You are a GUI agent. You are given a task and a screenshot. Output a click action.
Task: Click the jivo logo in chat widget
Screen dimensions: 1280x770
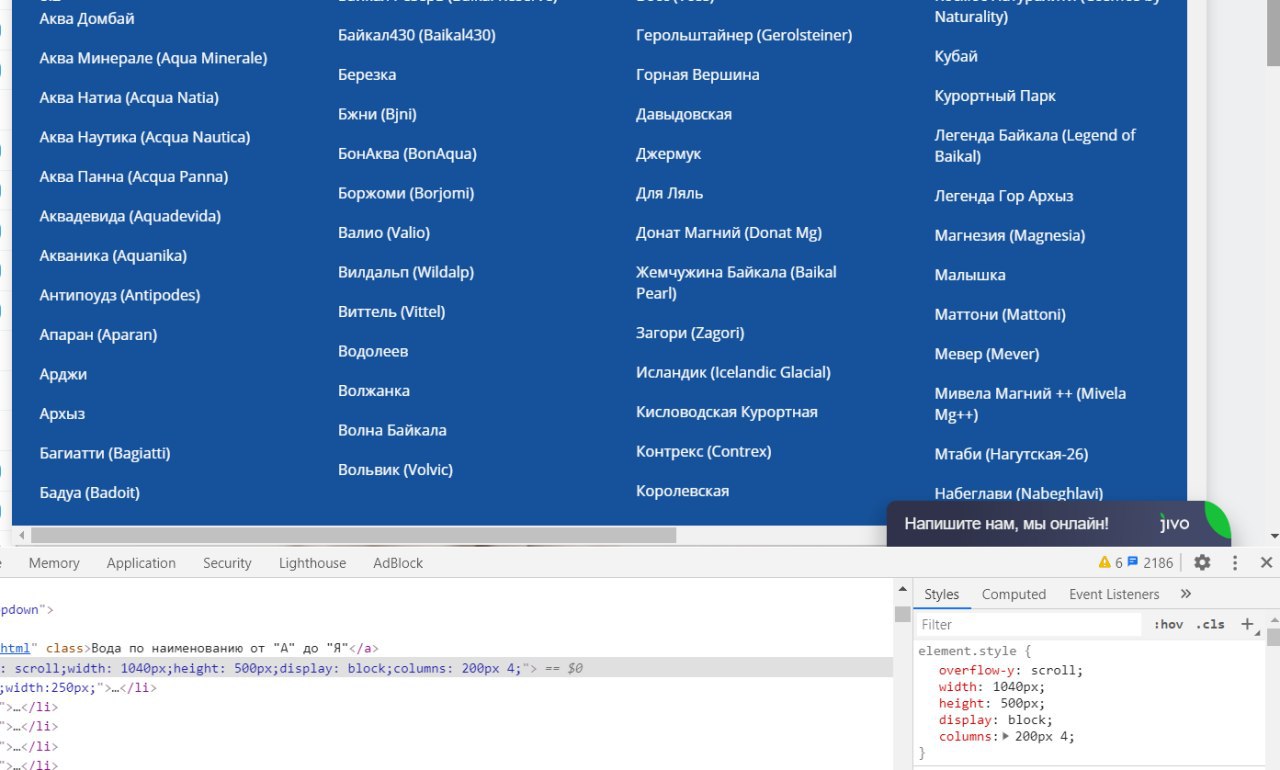[x=1175, y=523]
